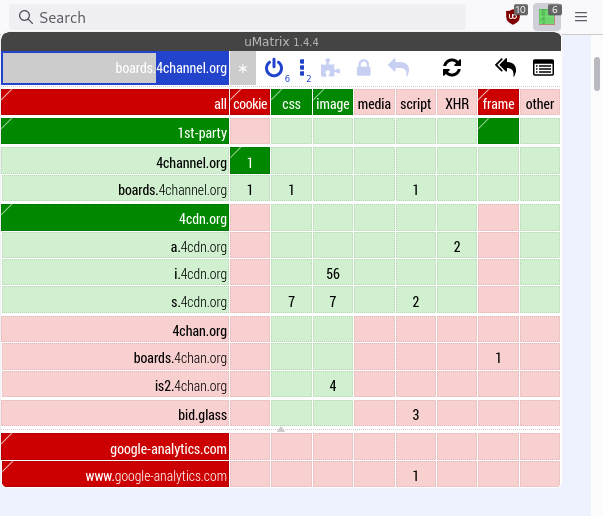This screenshot has height=516, width=603.
Task: Toggle the media column header
Action: 374,102
